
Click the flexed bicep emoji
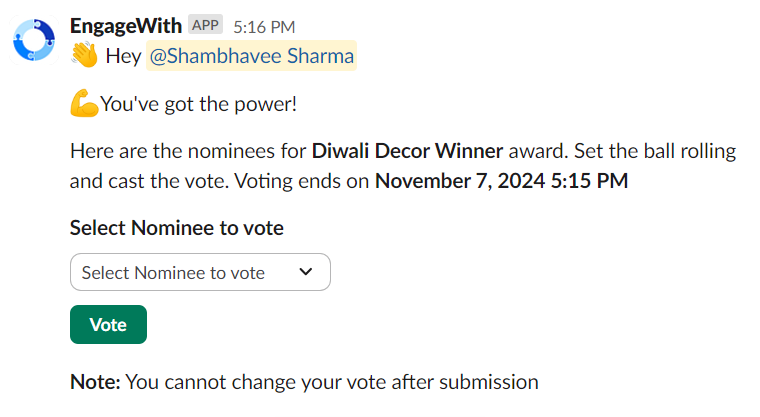[x=84, y=104]
